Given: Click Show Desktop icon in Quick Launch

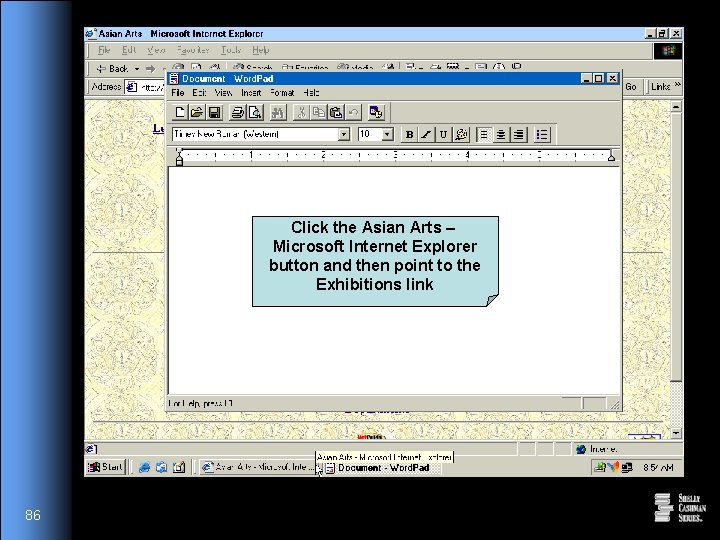Looking at the screenshot, I should (179, 467).
